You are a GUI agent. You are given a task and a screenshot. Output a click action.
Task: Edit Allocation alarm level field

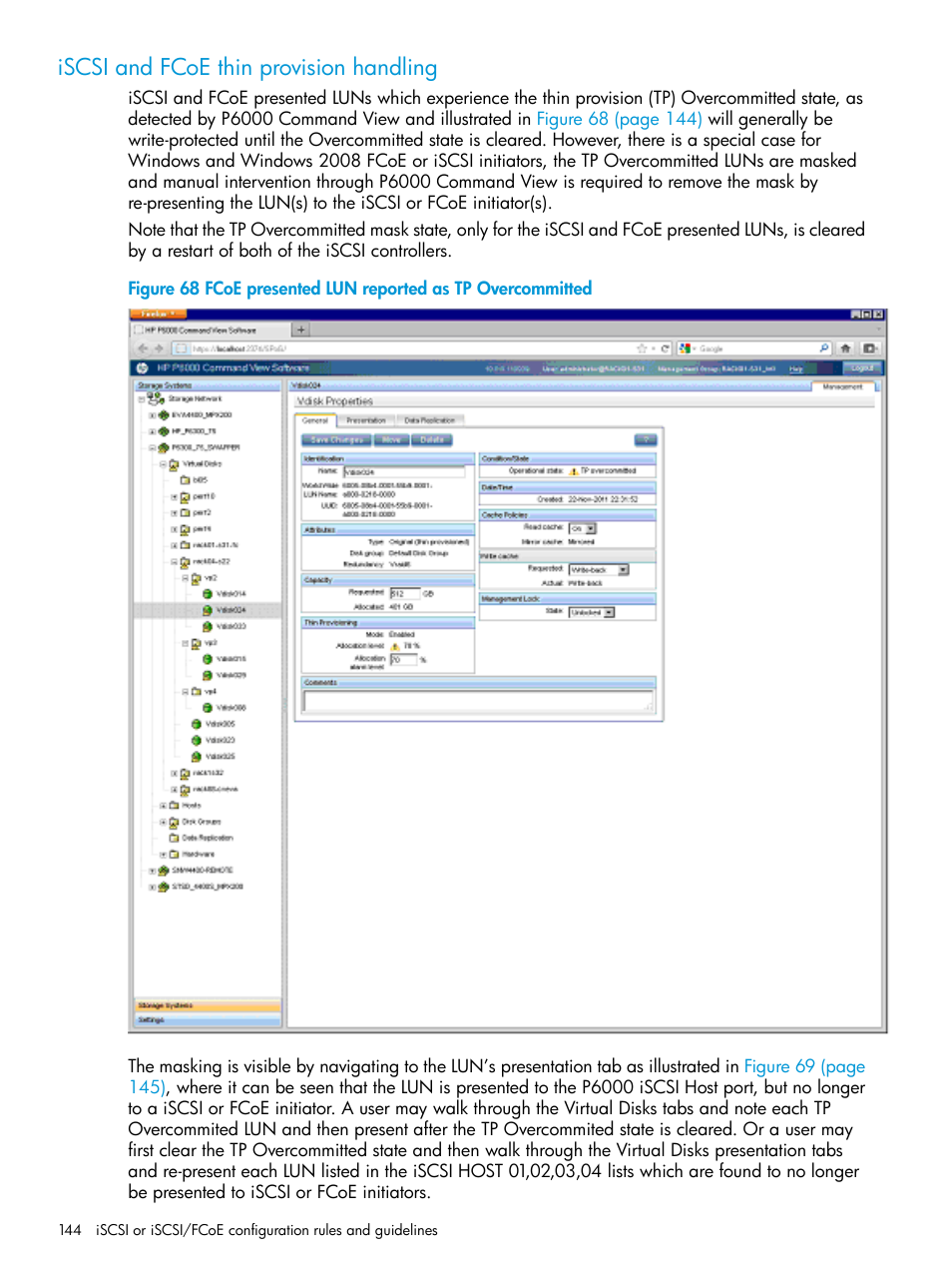(402, 660)
